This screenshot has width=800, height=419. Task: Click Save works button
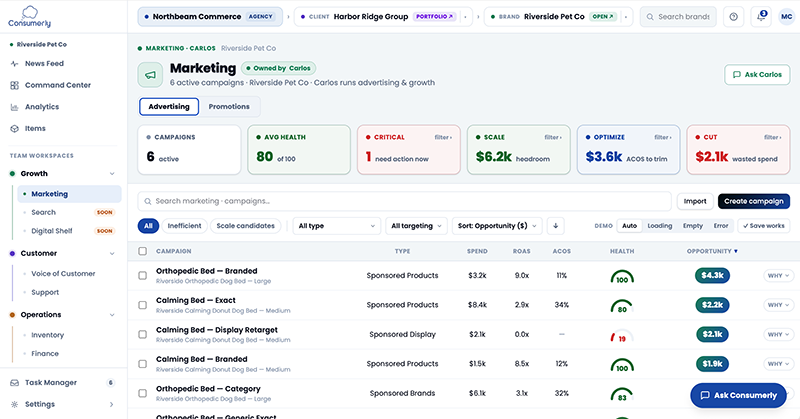click(x=764, y=226)
